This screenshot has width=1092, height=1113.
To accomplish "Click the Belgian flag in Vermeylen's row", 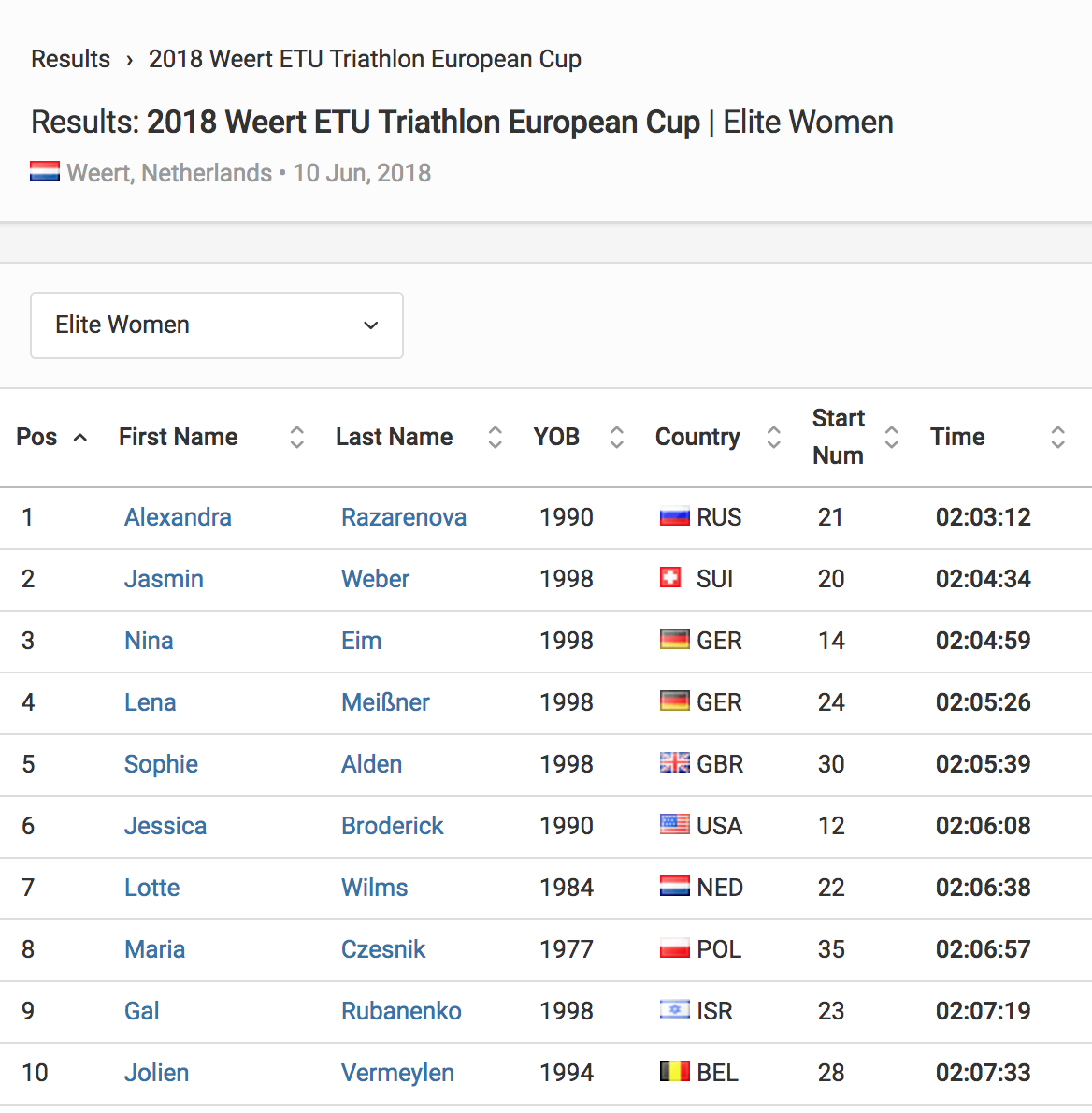I will point(674,1072).
